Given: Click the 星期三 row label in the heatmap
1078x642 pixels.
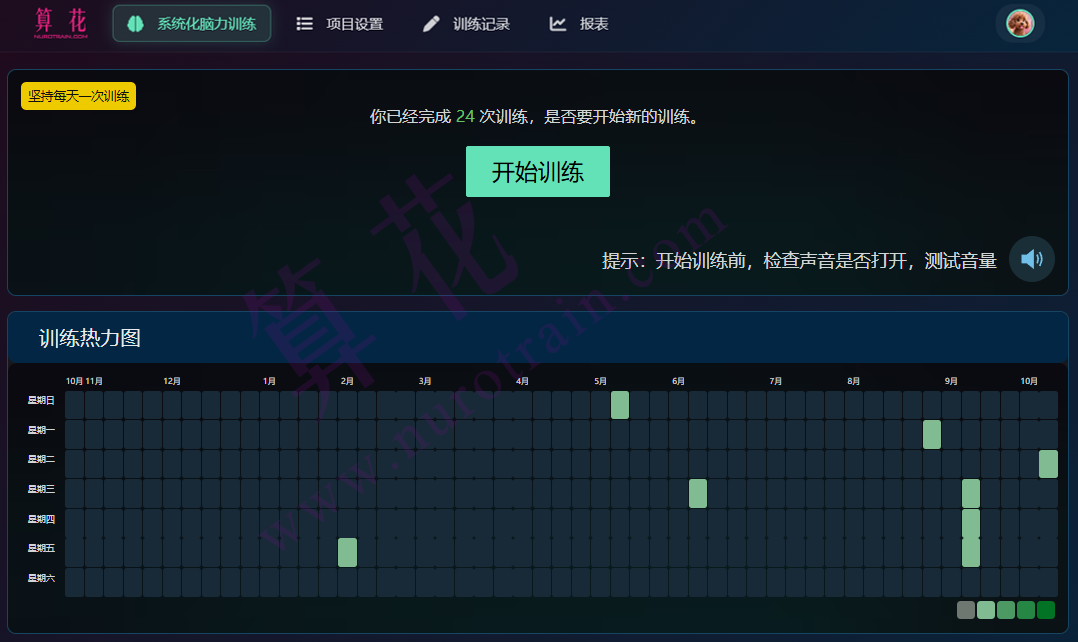Looking at the screenshot, I should click(x=40, y=490).
